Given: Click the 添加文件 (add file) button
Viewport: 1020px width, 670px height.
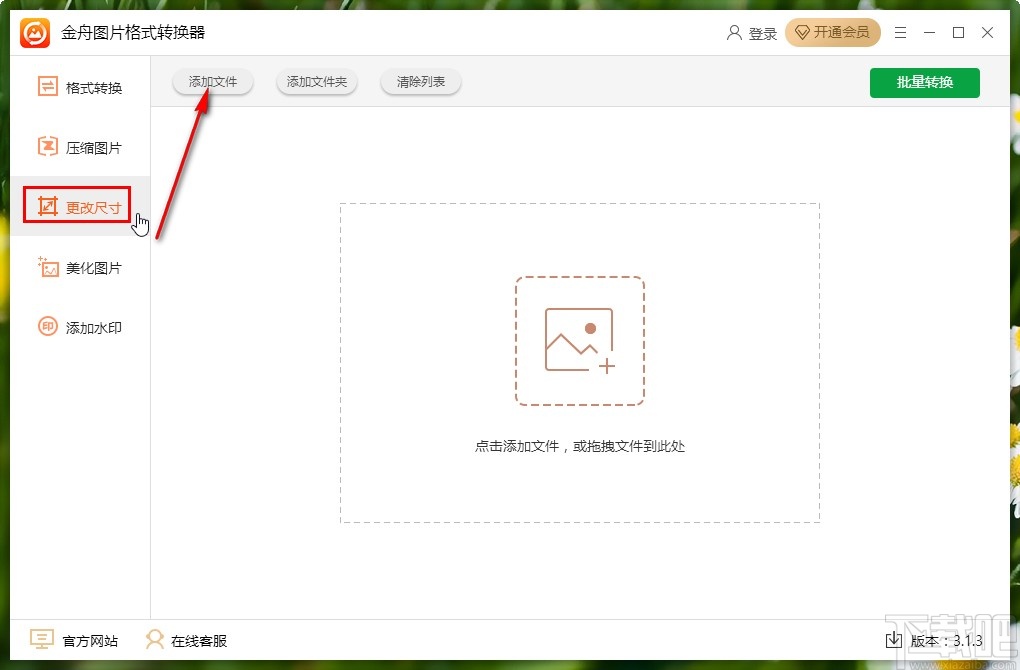Looking at the screenshot, I should coord(211,82).
